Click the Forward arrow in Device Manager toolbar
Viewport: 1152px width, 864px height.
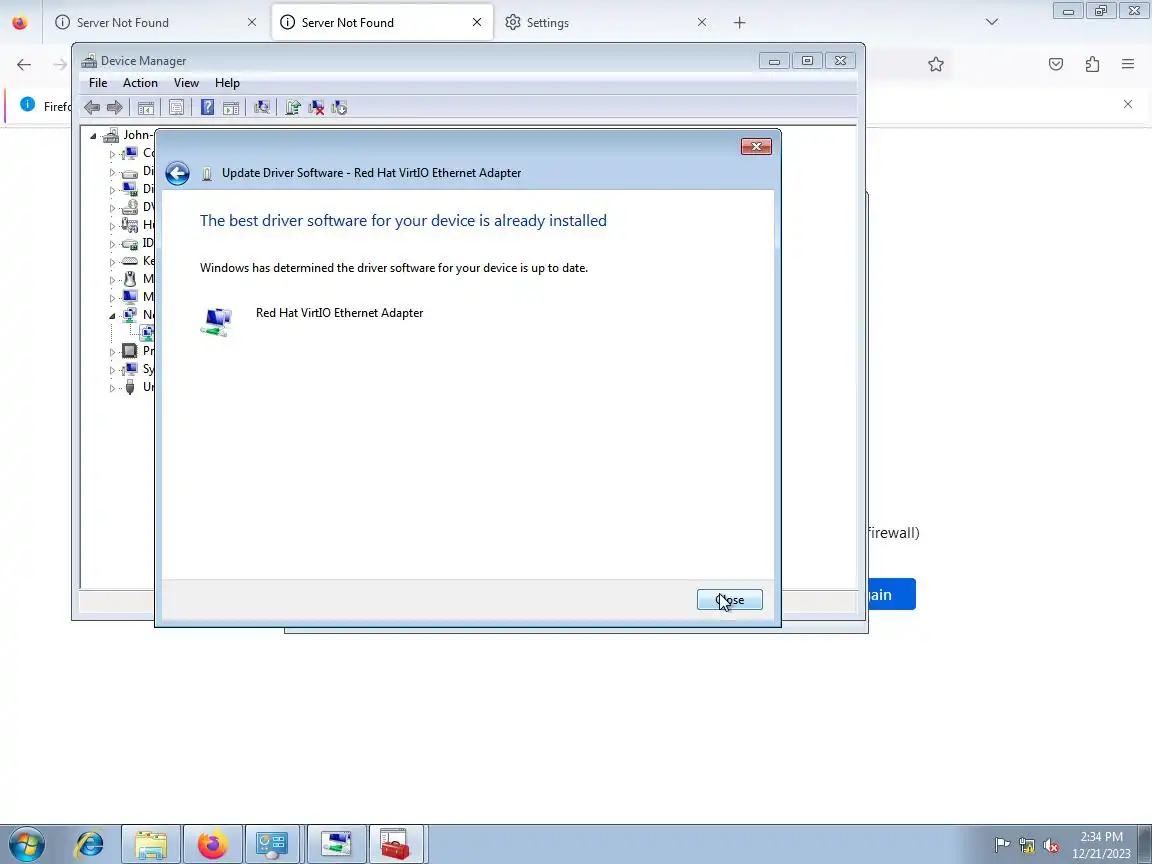click(115, 108)
